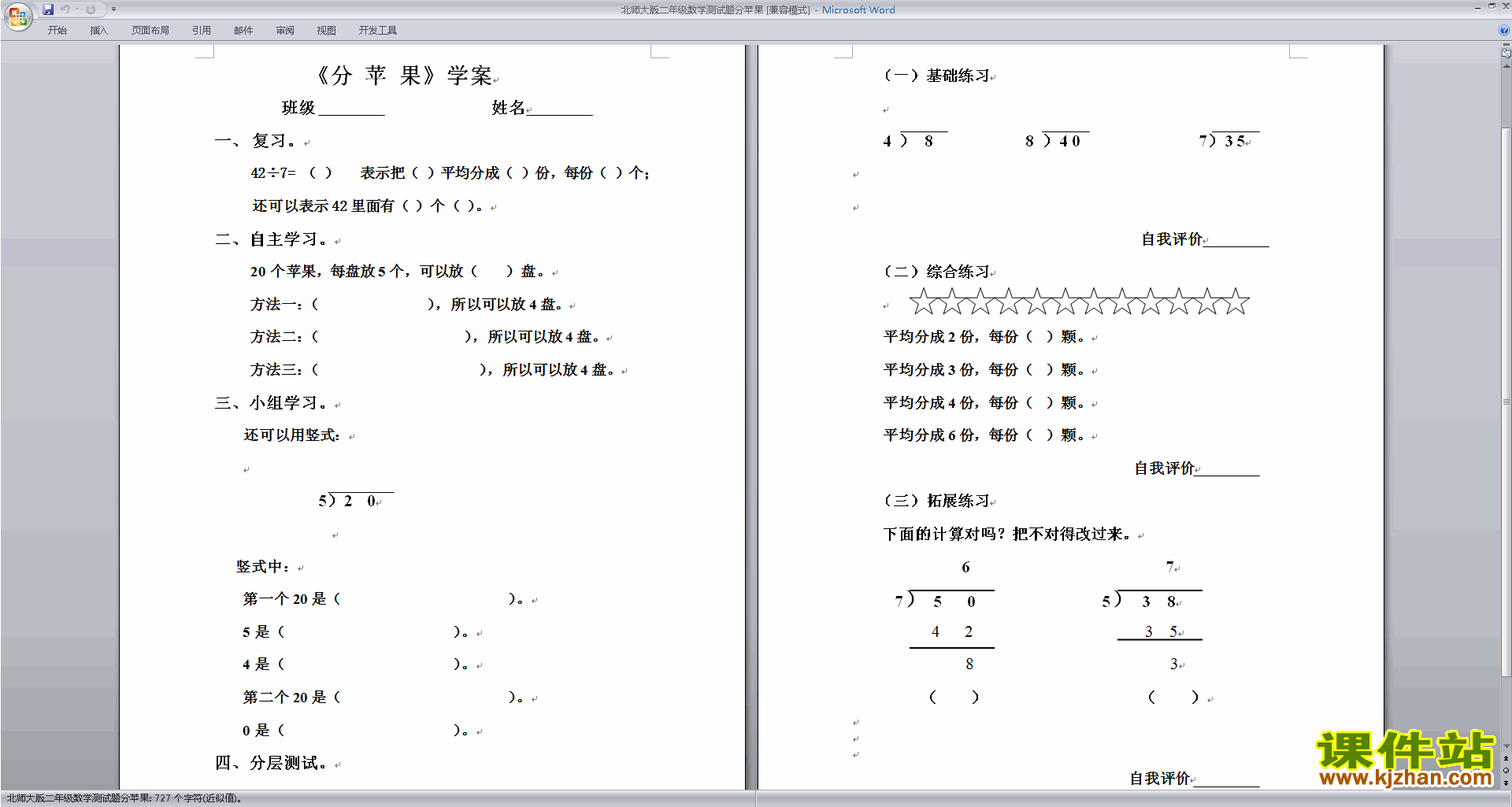
Task: Click the text 竖式中:
Action: pyautogui.click(x=263, y=567)
